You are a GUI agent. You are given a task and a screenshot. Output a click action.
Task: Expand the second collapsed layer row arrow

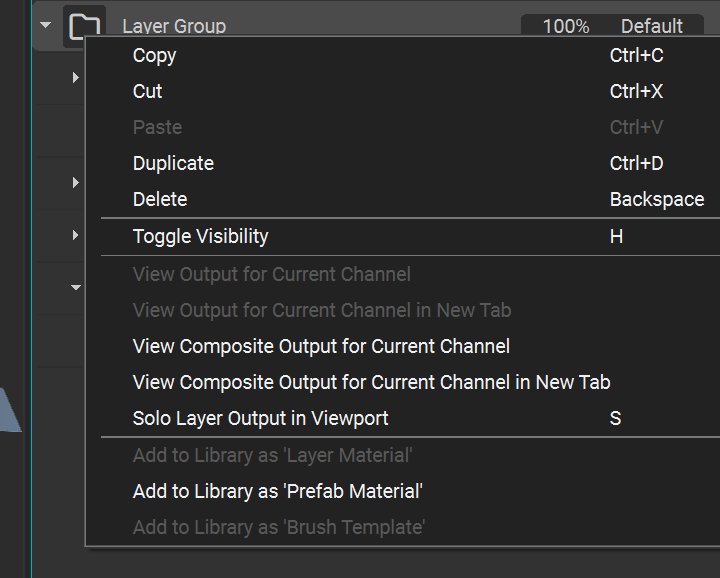pos(76,182)
